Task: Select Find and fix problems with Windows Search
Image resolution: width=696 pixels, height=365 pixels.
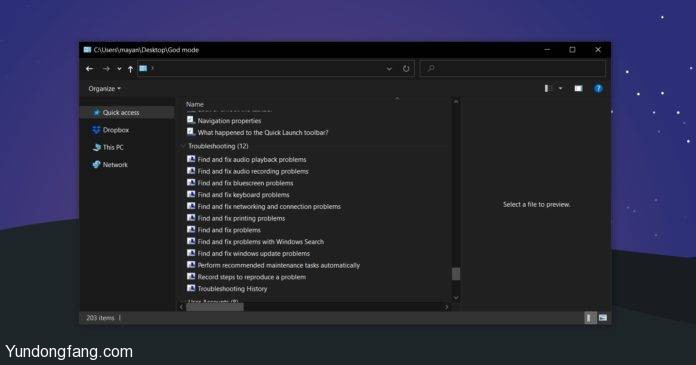Action: tap(261, 242)
